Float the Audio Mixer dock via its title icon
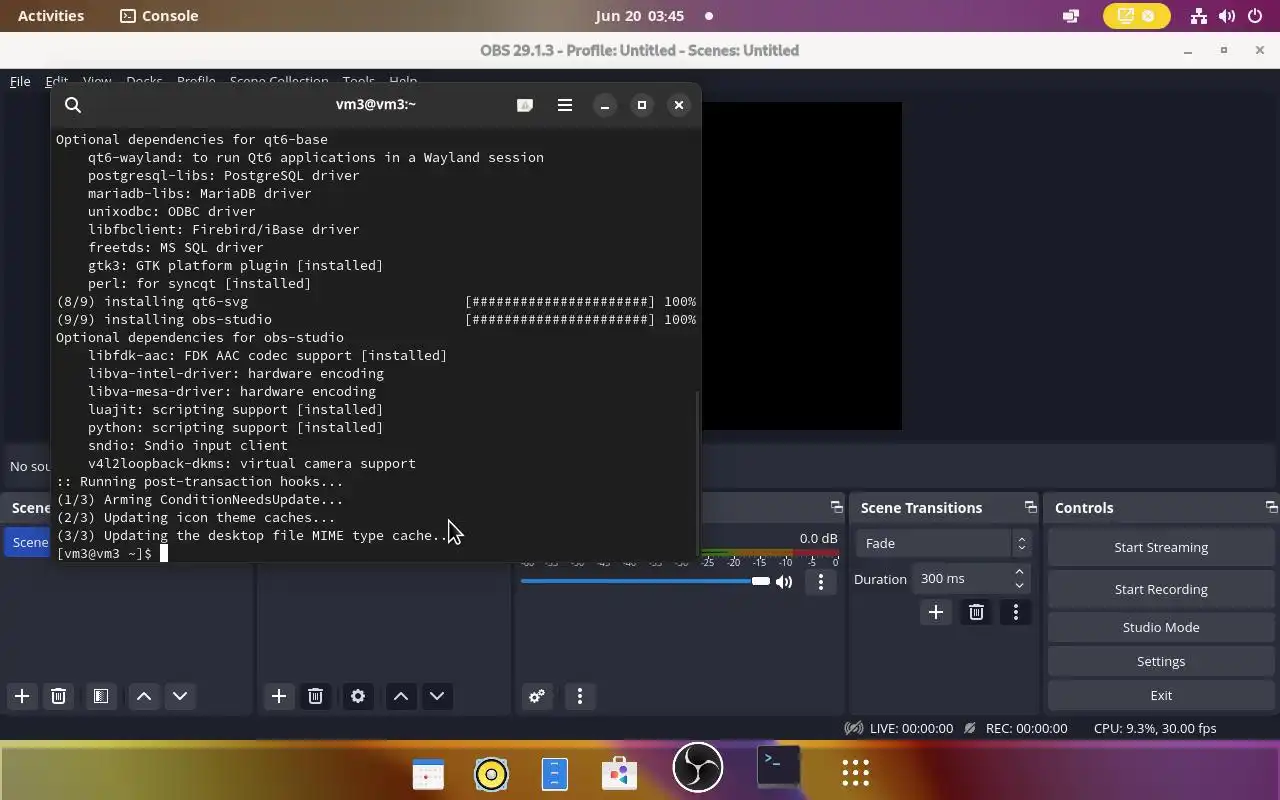 pyautogui.click(x=836, y=507)
